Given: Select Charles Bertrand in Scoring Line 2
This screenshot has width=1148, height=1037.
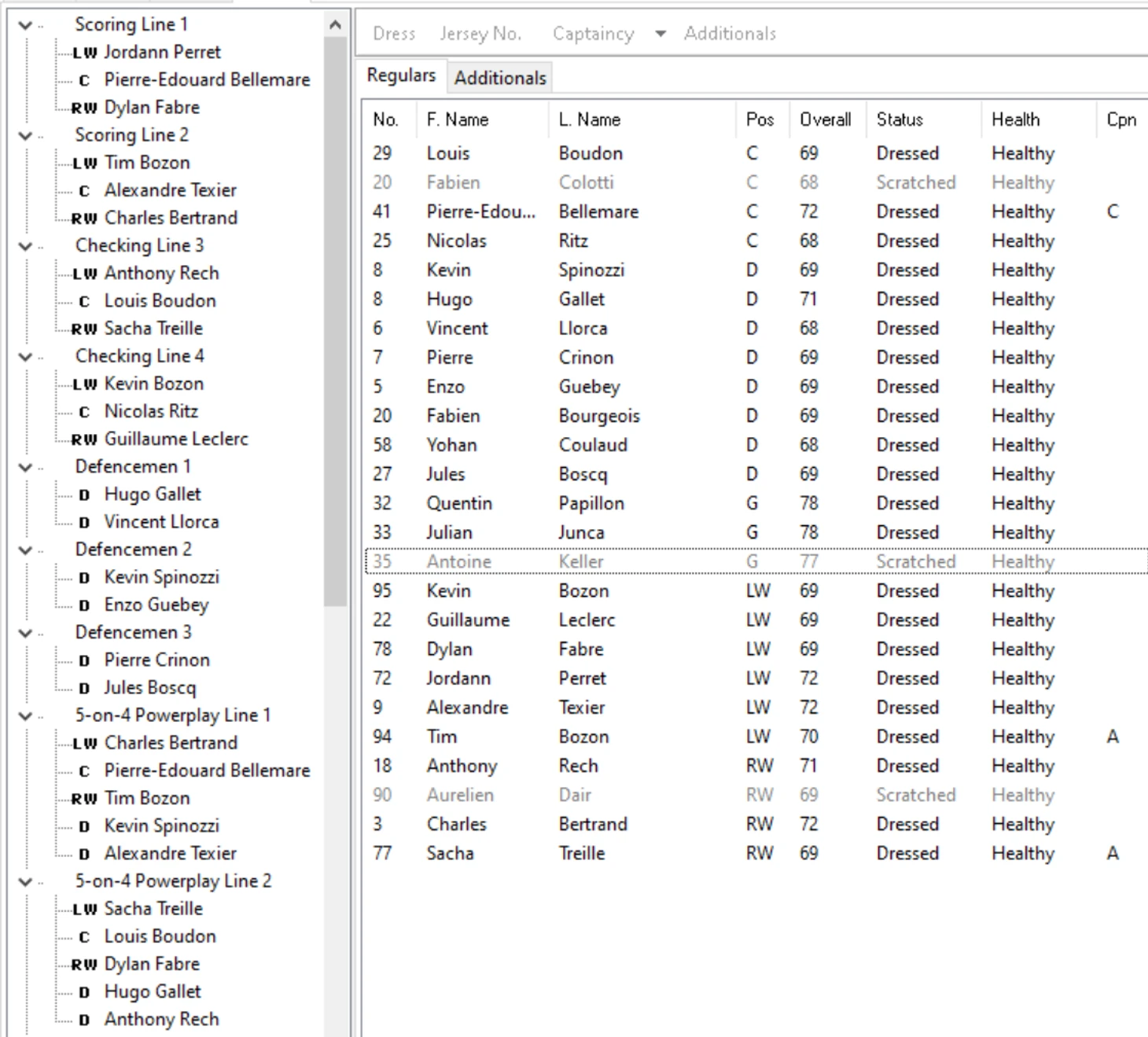Looking at the screenshot, I should [x=171, y=218].
